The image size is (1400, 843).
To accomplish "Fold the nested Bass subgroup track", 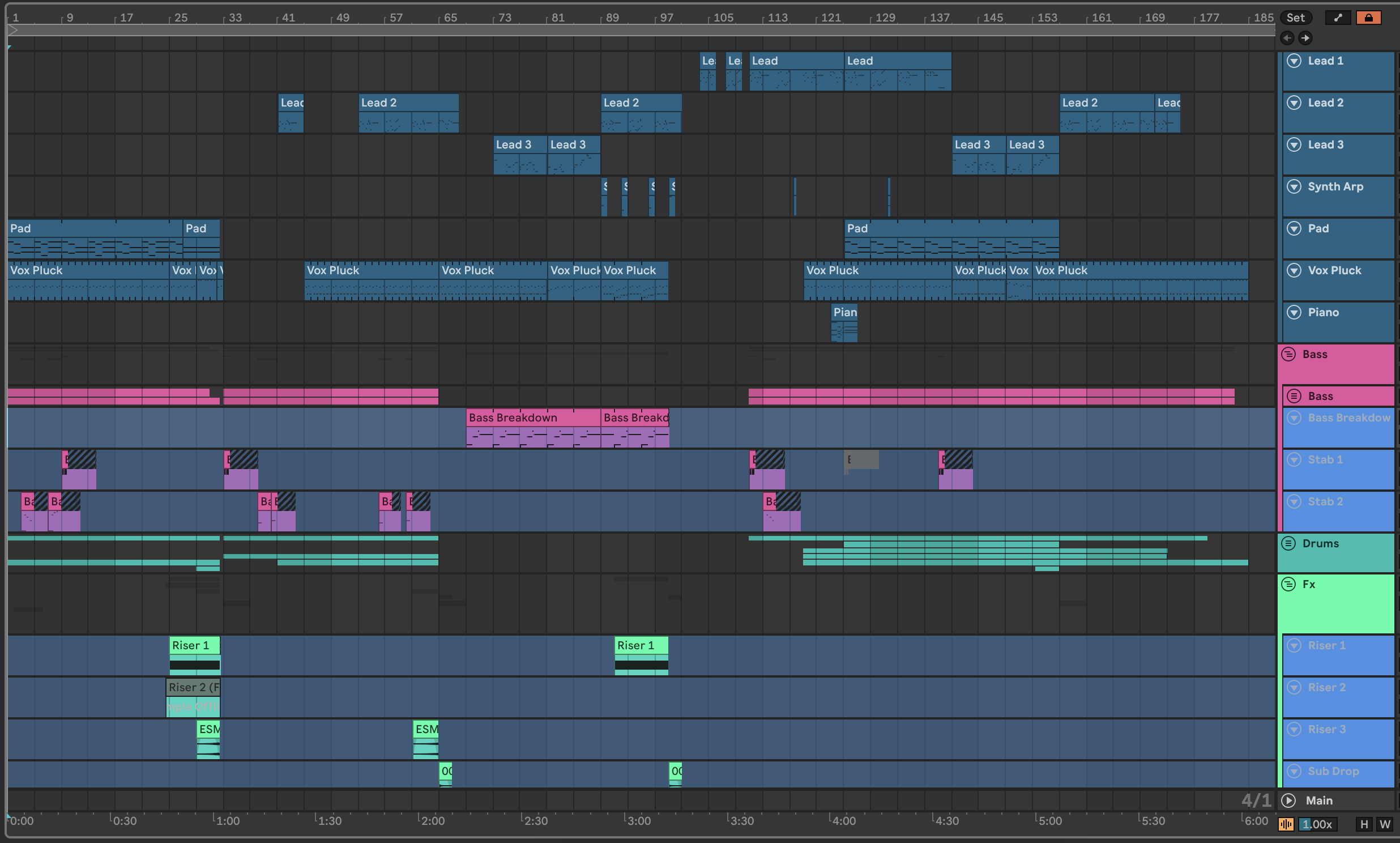I will point(1294,396).
